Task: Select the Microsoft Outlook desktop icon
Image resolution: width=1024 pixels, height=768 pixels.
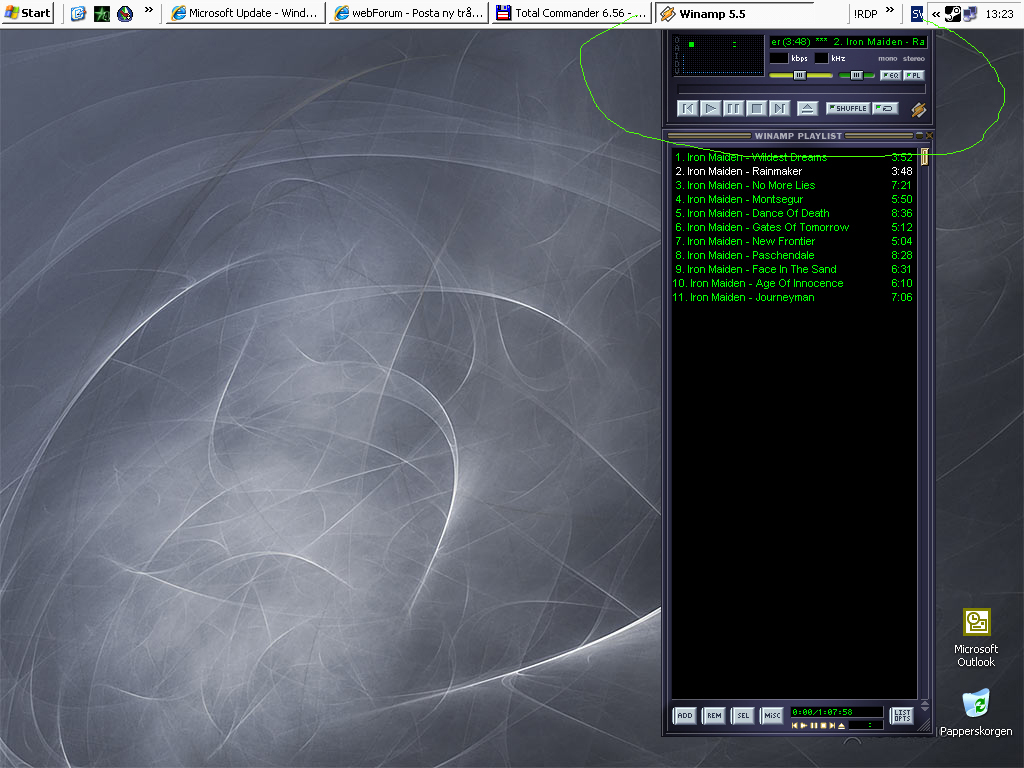Action: pyautogui.click(x=976, y=638)
